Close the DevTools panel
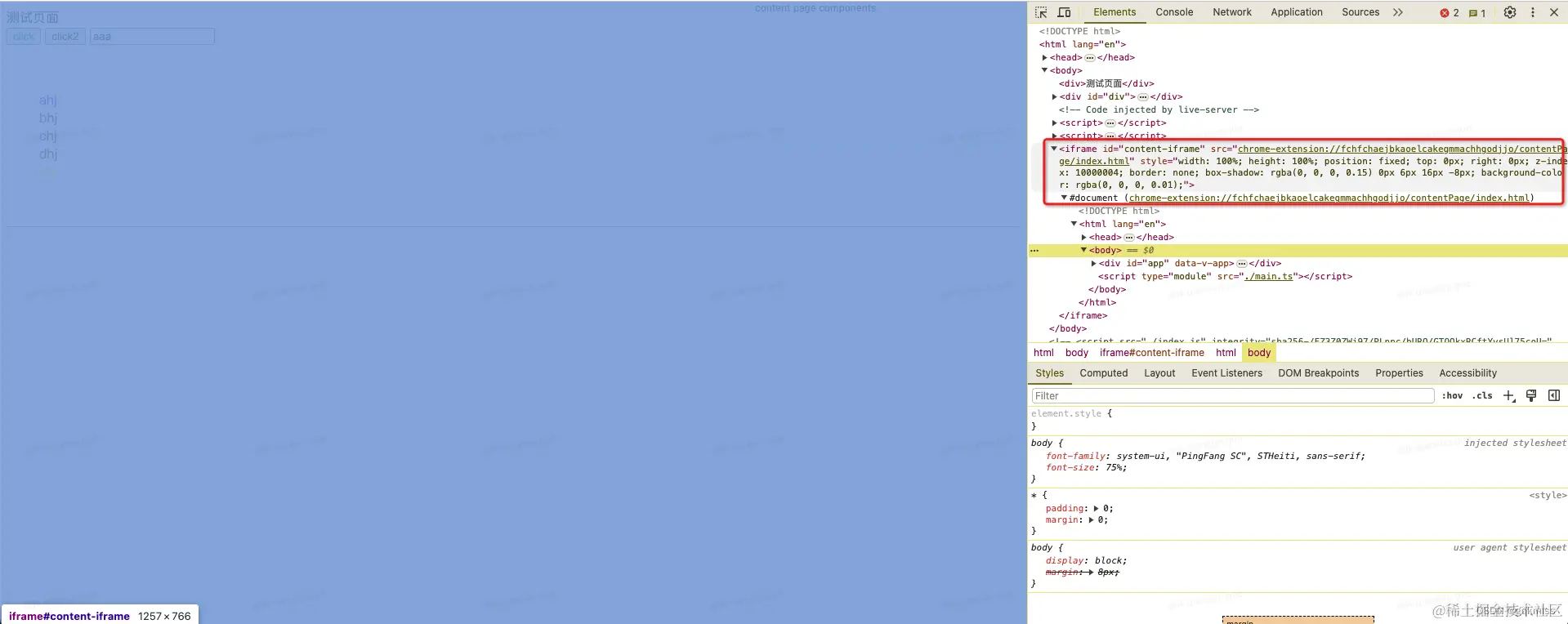 pyautogui.click(x=1554, y=12)
